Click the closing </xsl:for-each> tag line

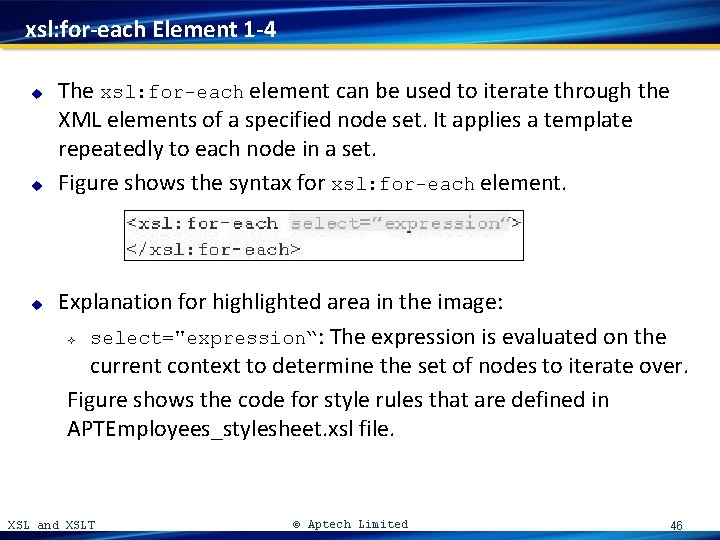coord(214,249)
